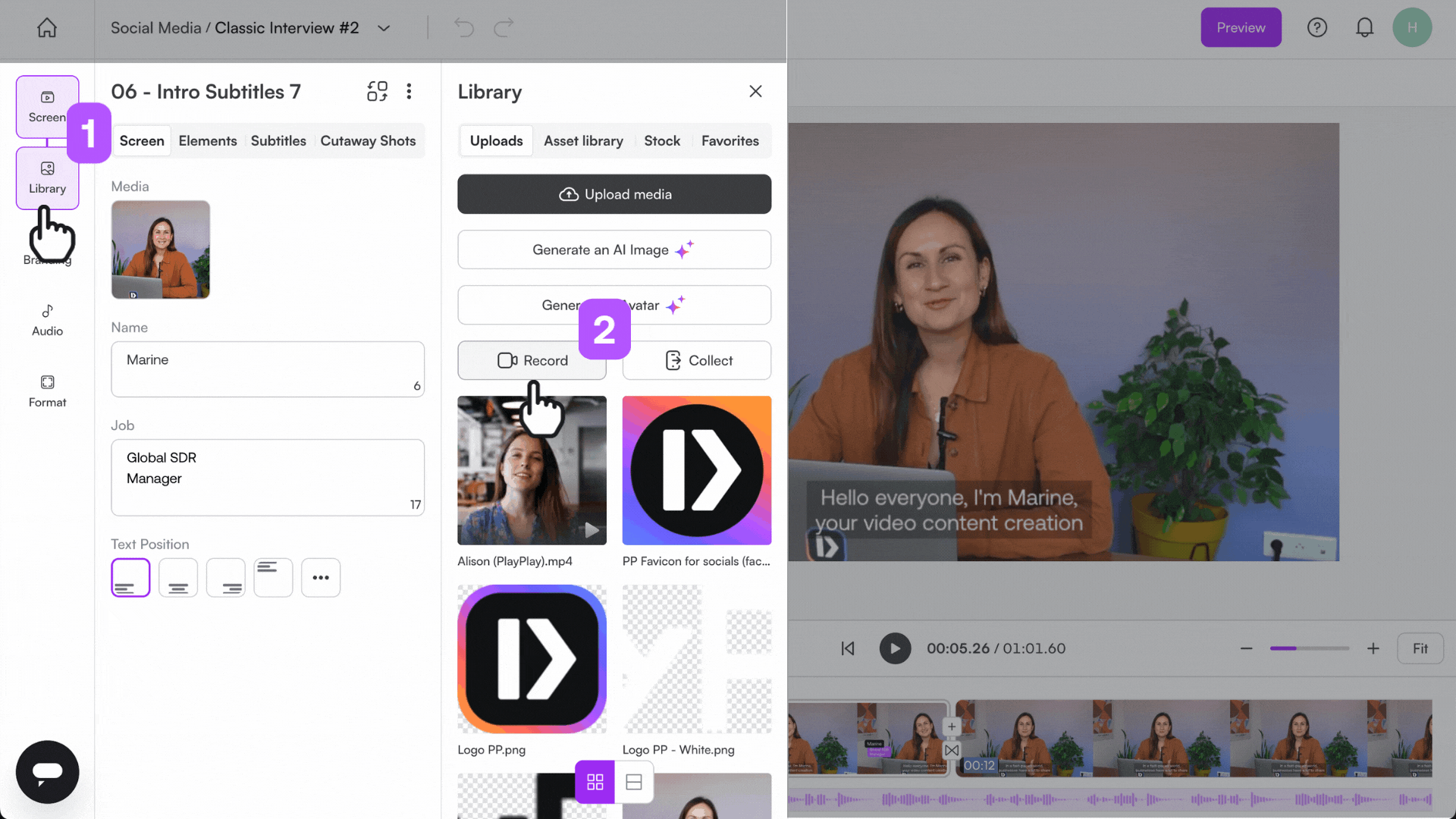This screenshot has height=819, width=1456.
Task: Go to the home icon
Action: (x=47, y=28)
